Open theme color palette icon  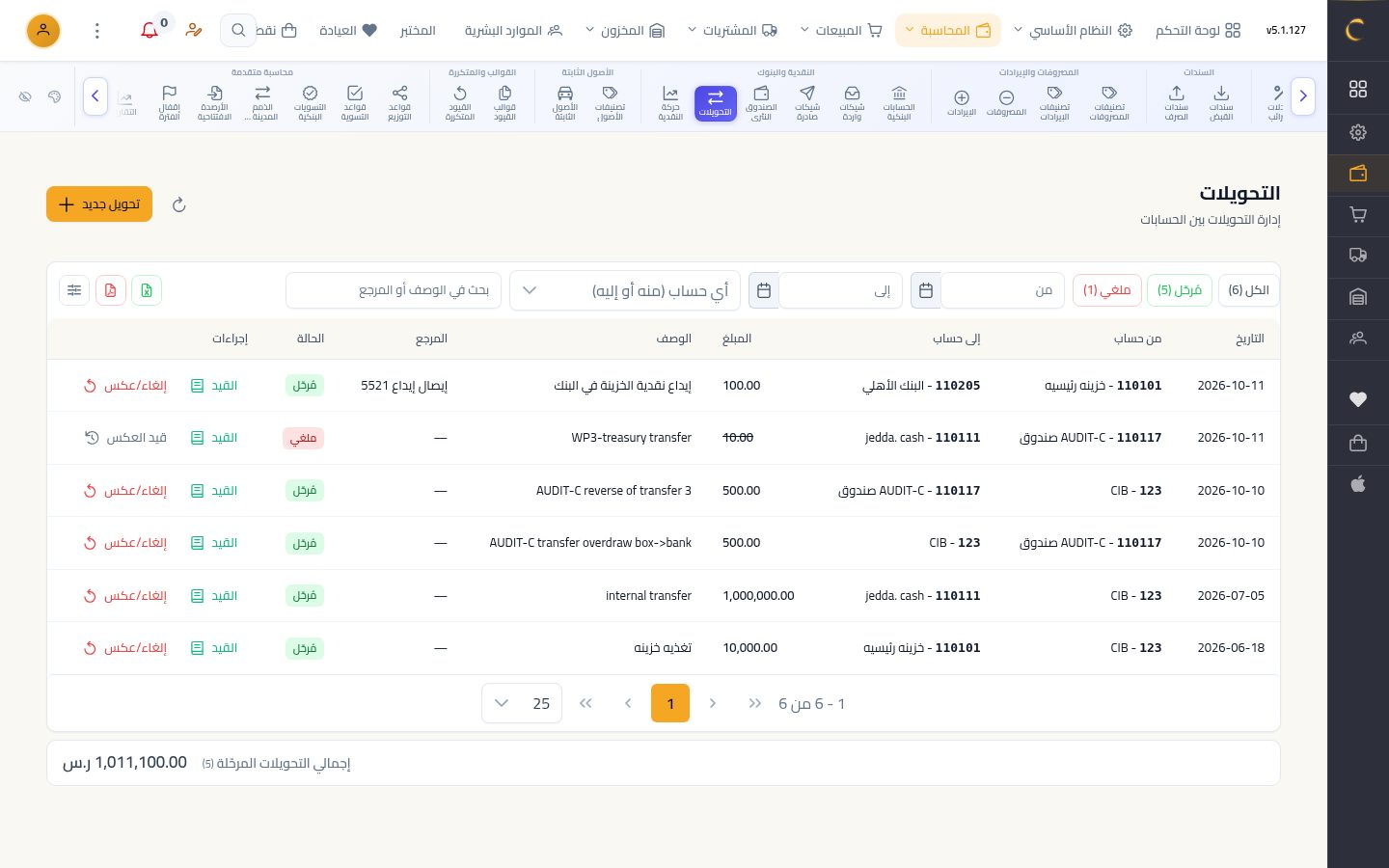55,96
